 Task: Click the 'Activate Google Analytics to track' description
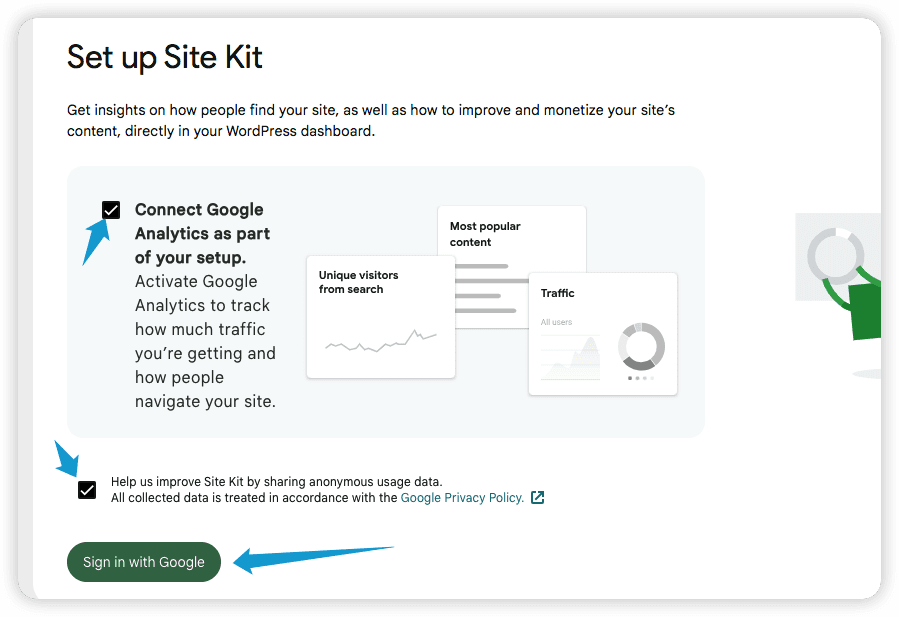pos(205,341)
